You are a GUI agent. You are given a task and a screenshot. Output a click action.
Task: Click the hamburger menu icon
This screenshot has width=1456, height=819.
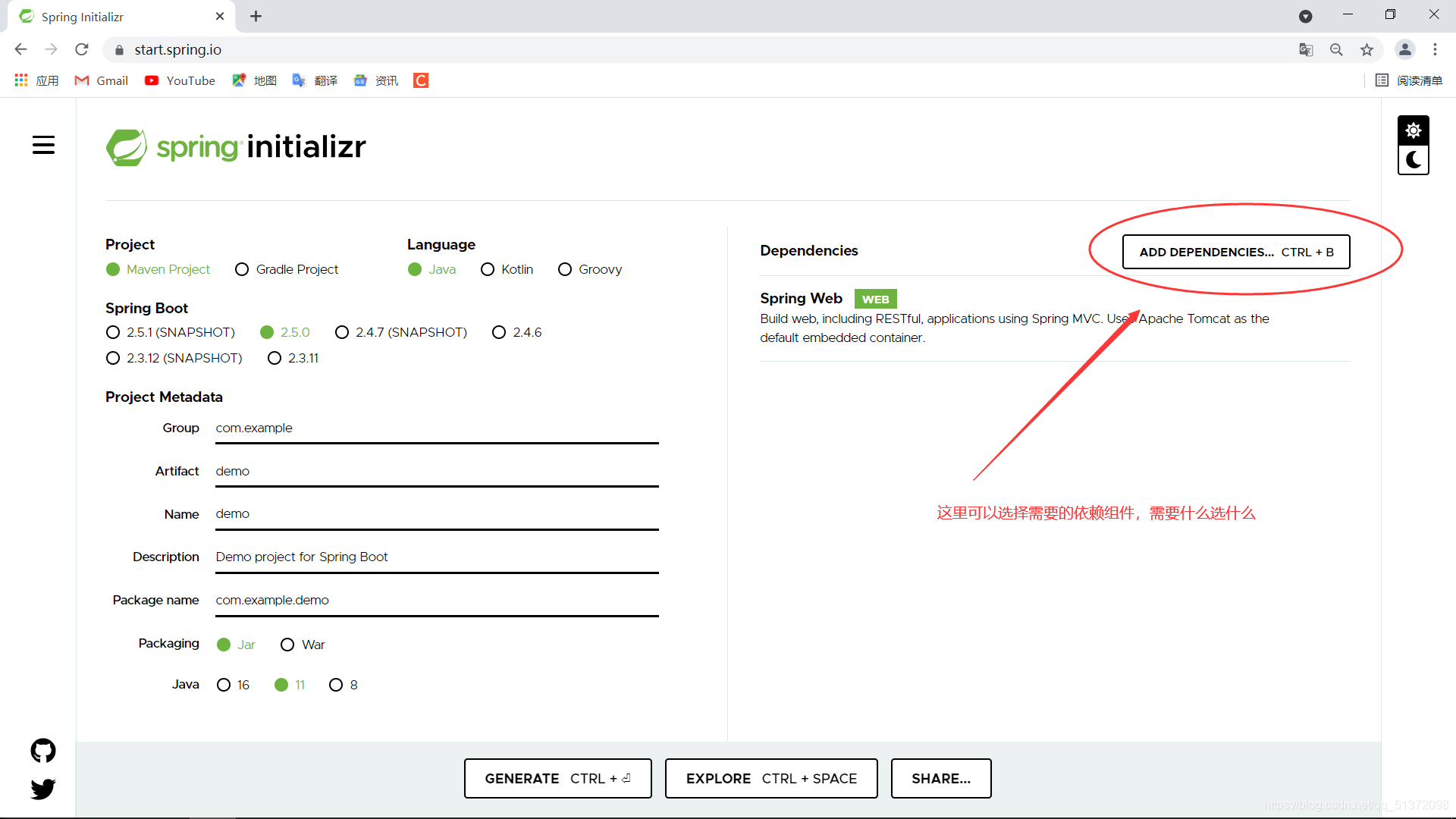pyautogui.click(x=43, y=145)
